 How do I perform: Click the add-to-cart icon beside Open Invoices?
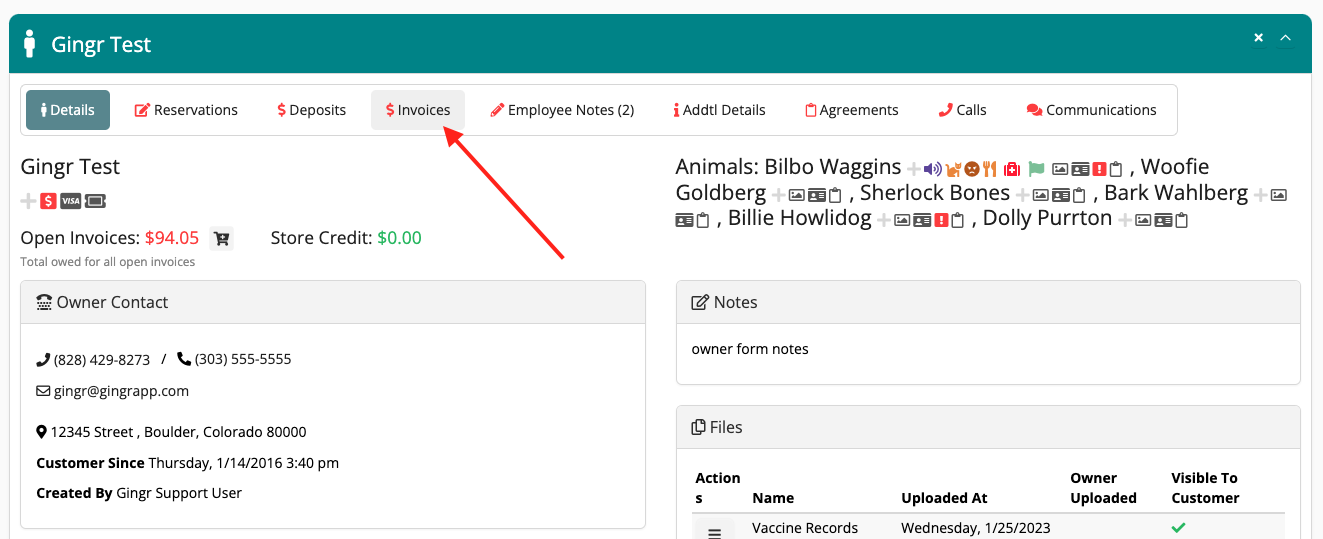pyautogui.click(x=222, y=238)
